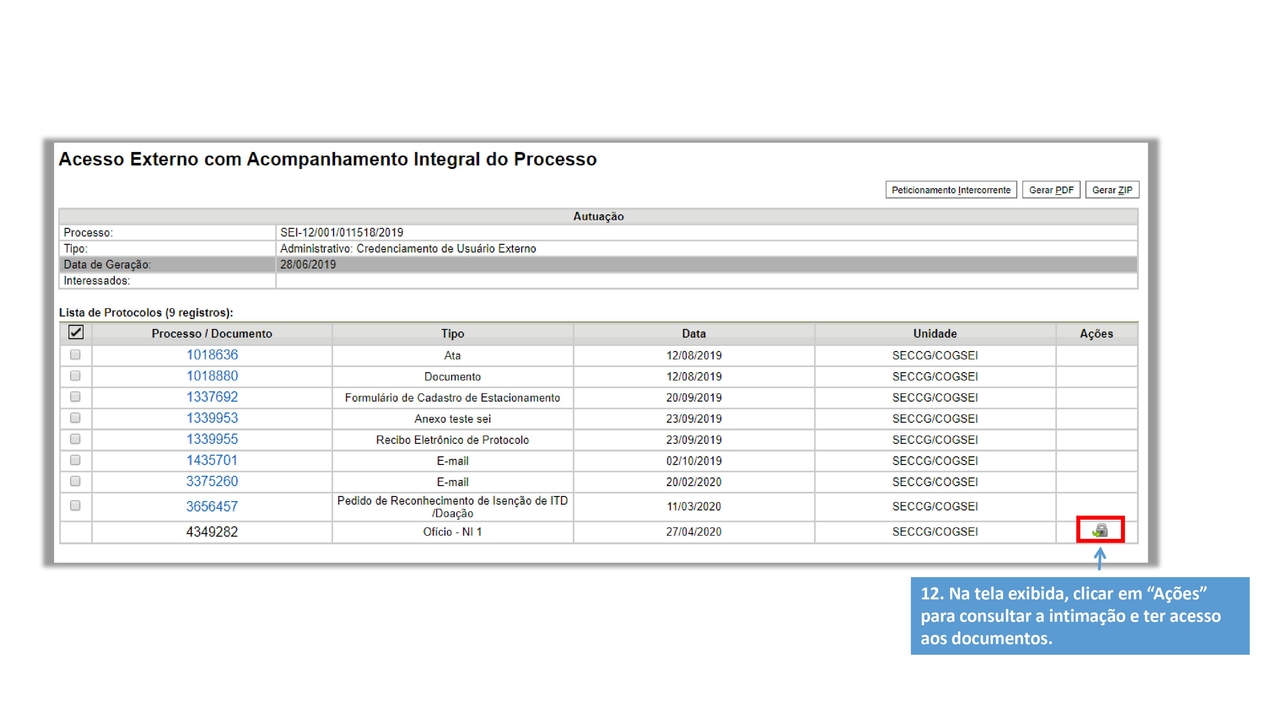Open document link 1018636
Image resolution: width=1280 pixels, height=720 pixels.
(212, 355)
